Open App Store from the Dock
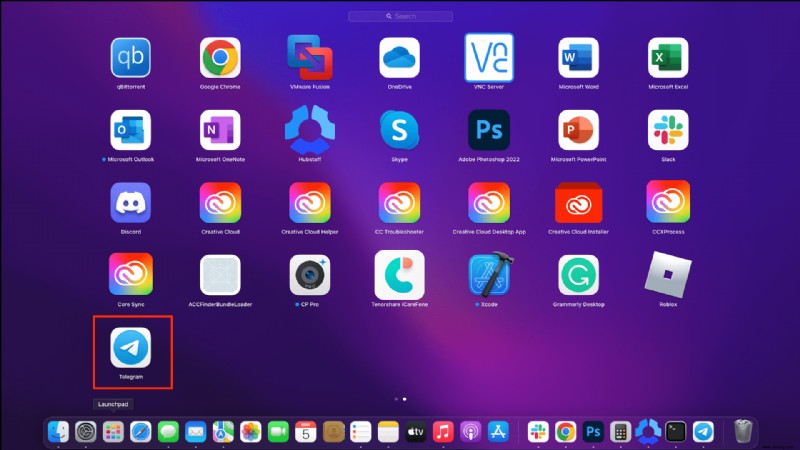Screen dimensions: 800x450 (498, 432)
